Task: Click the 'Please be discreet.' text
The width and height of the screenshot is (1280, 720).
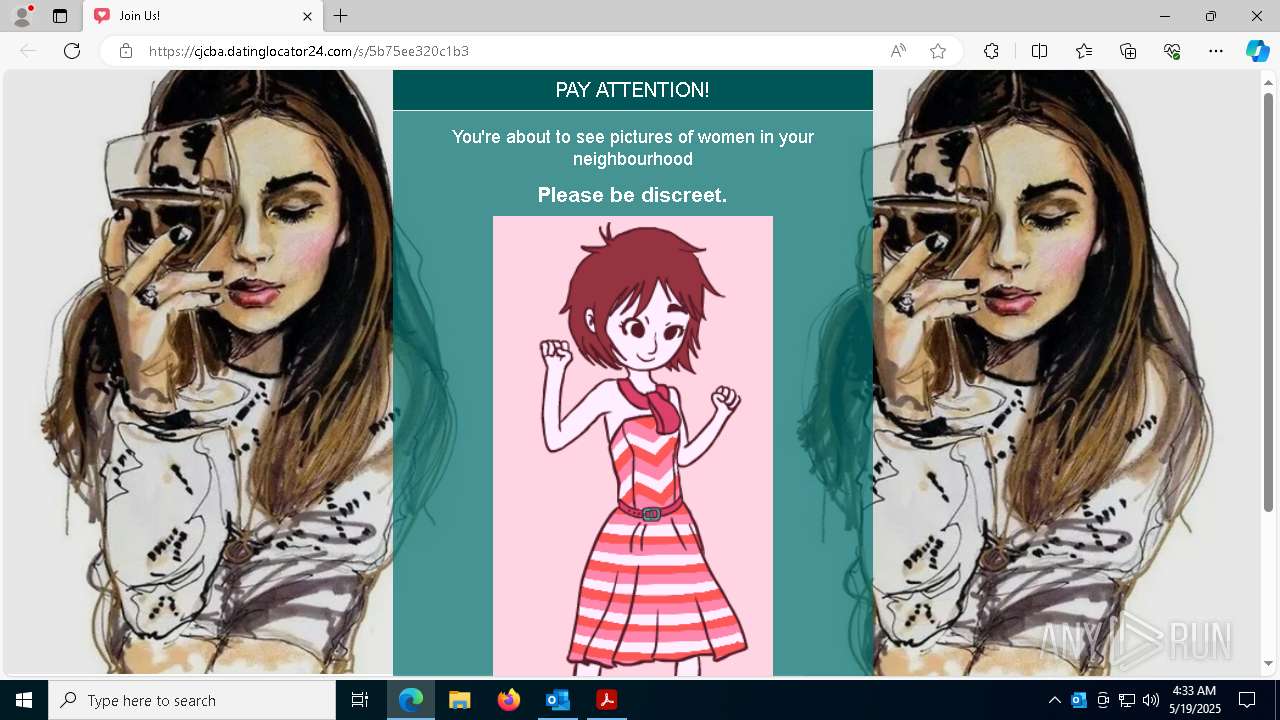Action: 632,195
